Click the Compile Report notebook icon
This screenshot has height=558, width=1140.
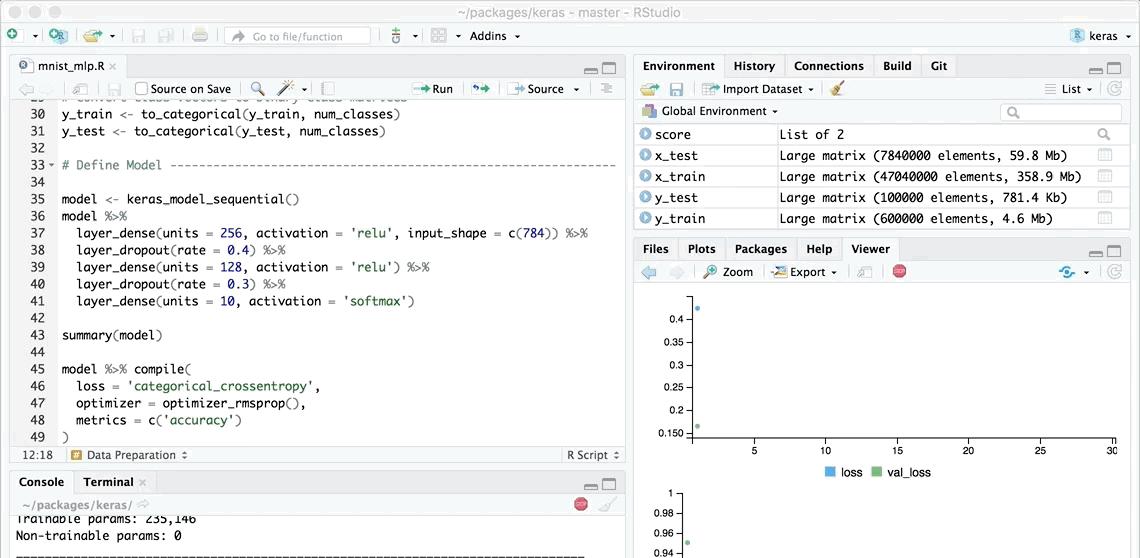tap(327, 89)
